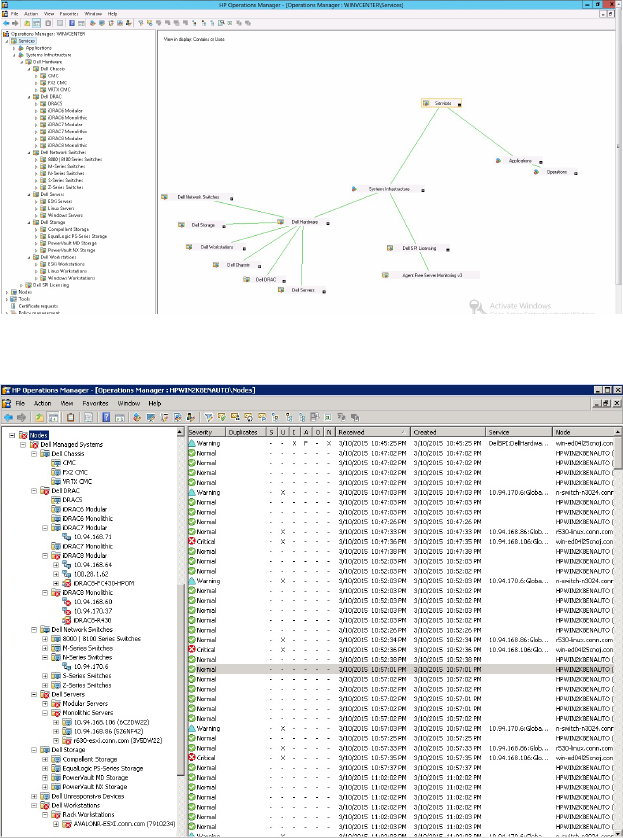
Task: Select Dell SPI Licensing in Services tree
Action: 51,285
